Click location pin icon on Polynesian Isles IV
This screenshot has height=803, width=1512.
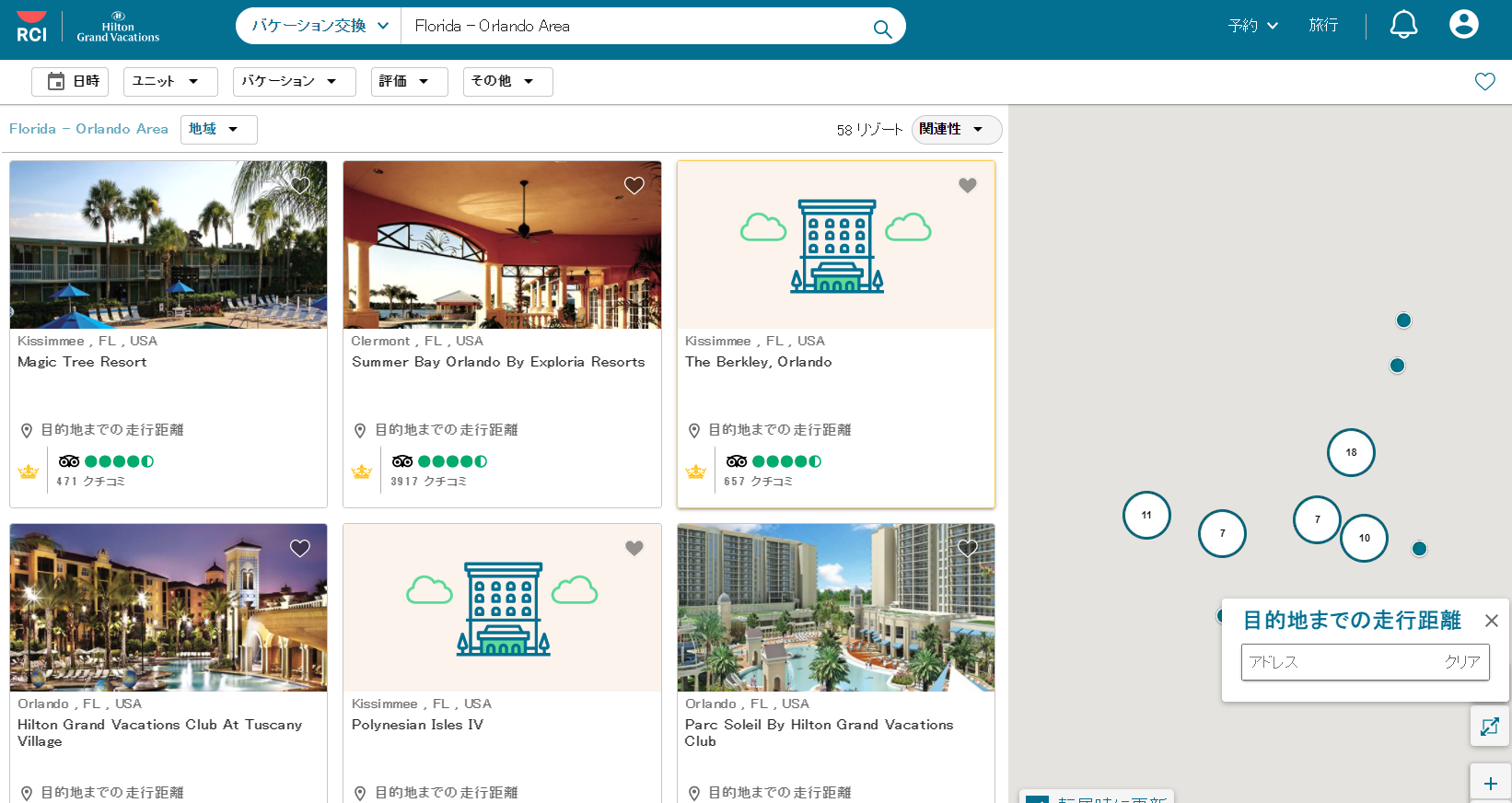(x=360, y=793)
